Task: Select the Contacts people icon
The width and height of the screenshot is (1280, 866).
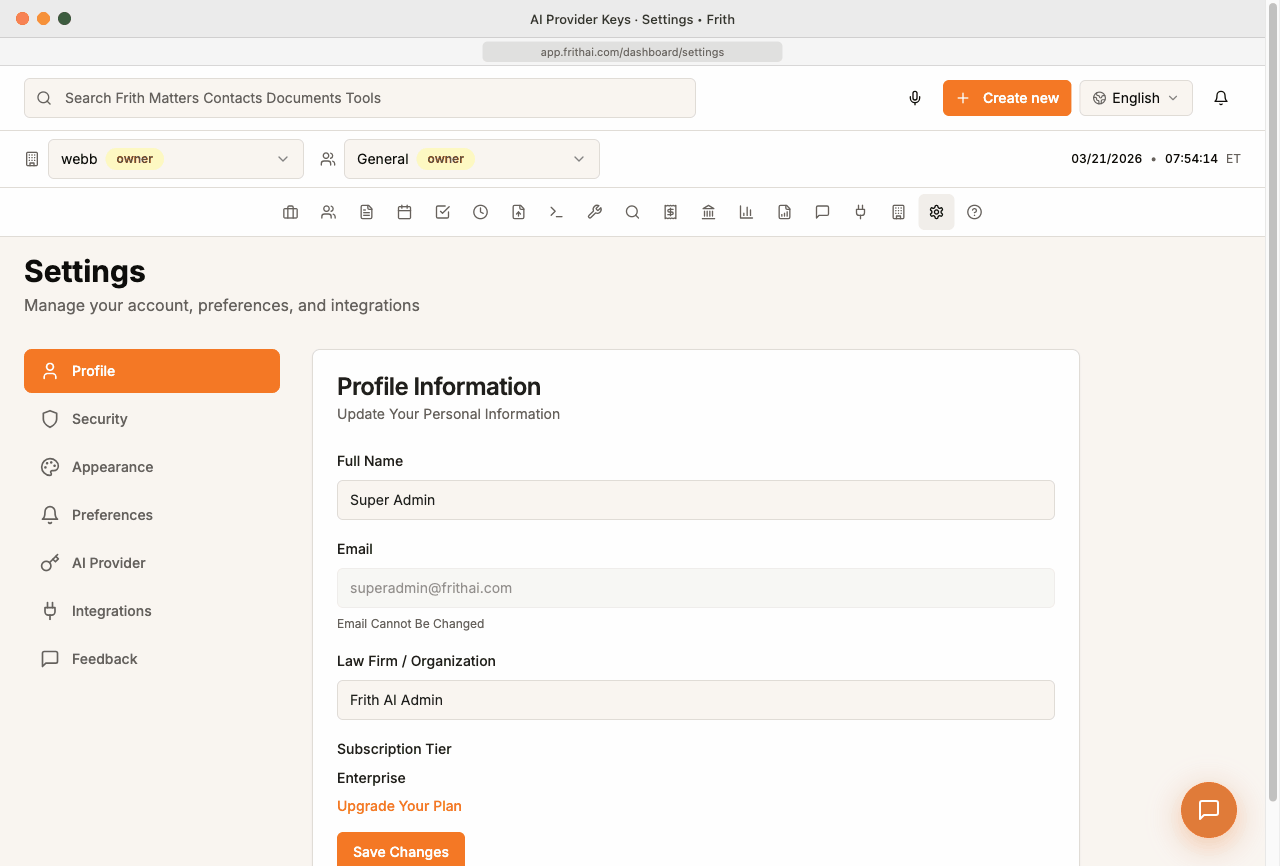Action: 328,212
